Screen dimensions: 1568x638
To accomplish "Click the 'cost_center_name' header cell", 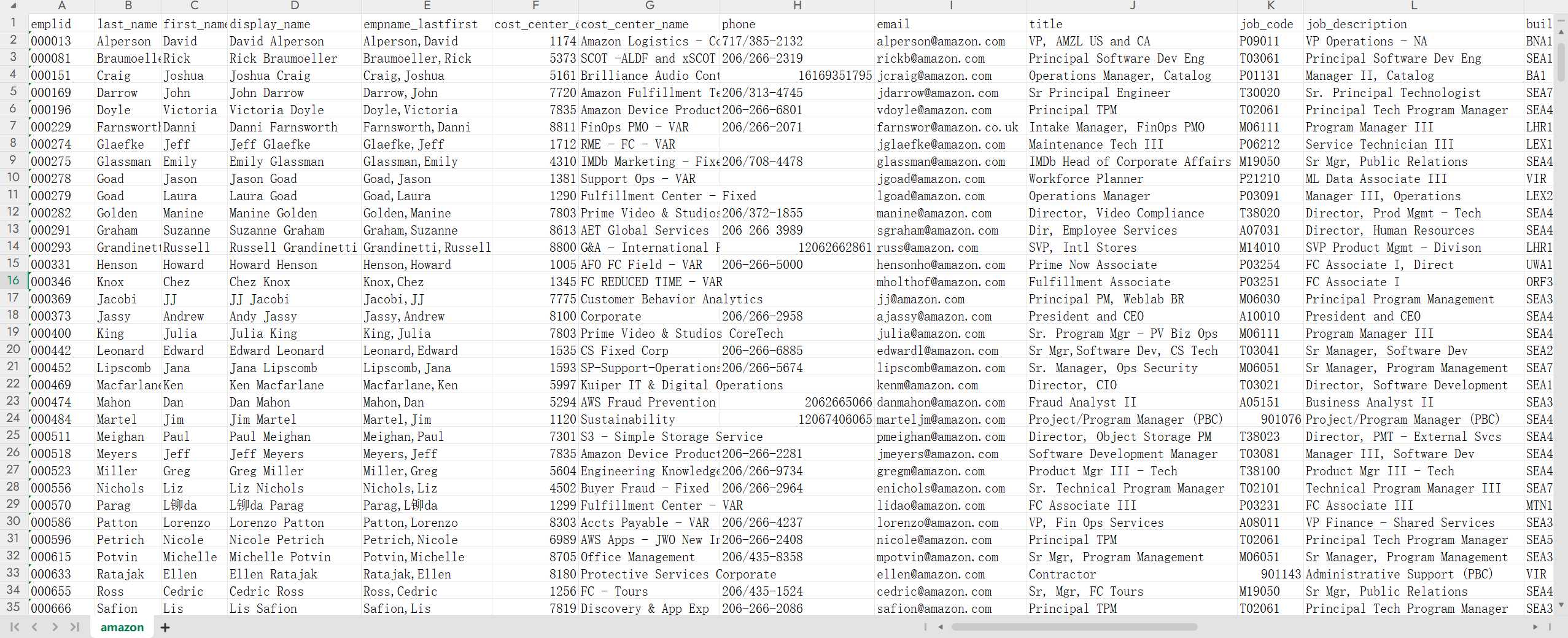I will coord(649,24).
